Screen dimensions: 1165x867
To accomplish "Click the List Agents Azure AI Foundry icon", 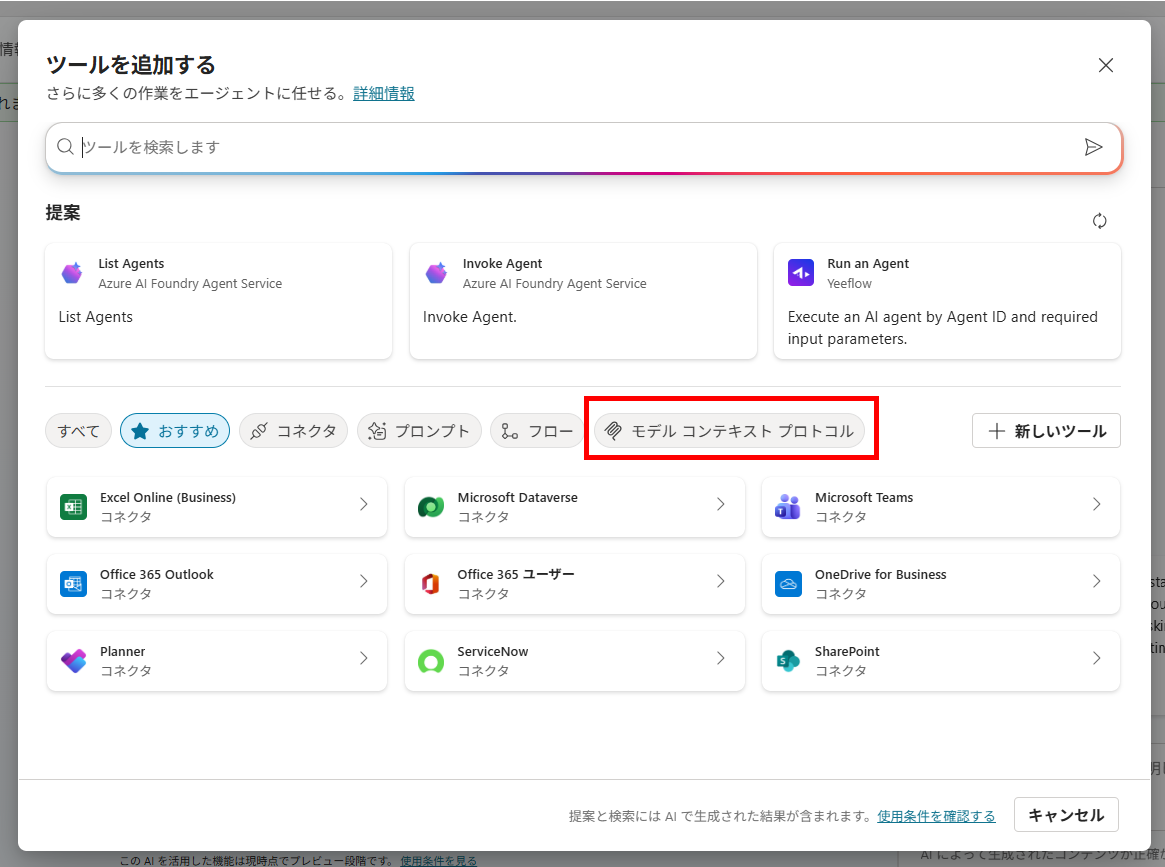I will (x=72, y=273).
